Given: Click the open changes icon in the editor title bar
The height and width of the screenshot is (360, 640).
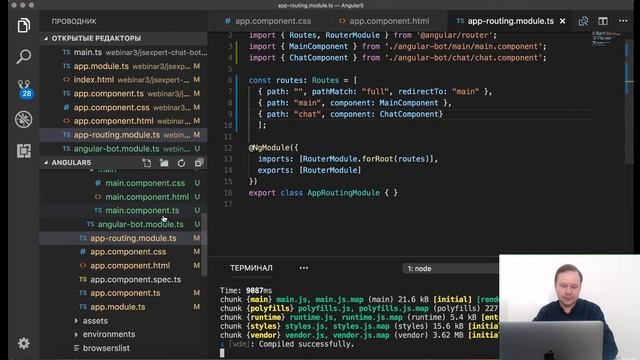Looking at the screenshot, I should point(583,21).
